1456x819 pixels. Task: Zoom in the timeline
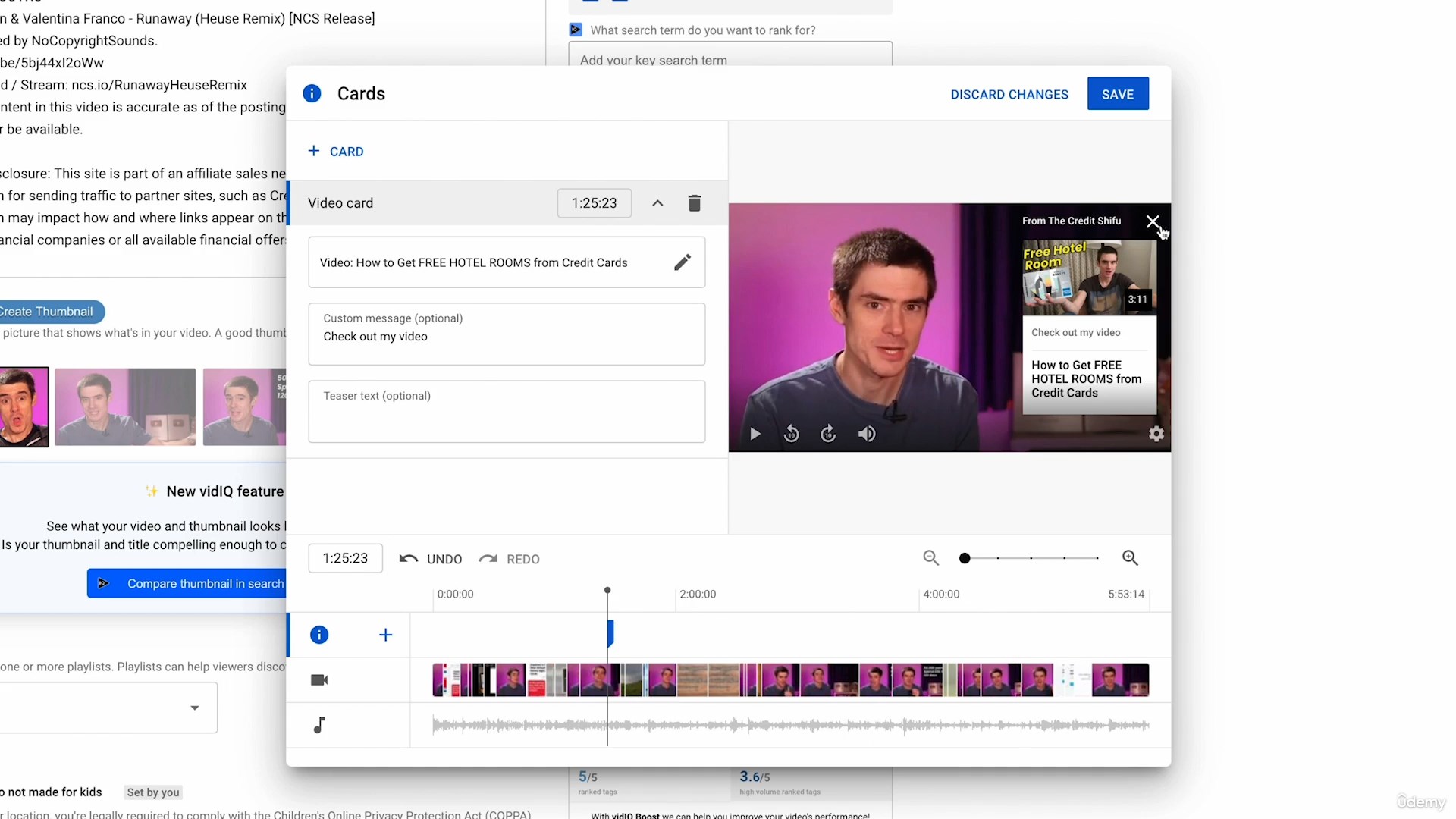tap(1130, 559)
